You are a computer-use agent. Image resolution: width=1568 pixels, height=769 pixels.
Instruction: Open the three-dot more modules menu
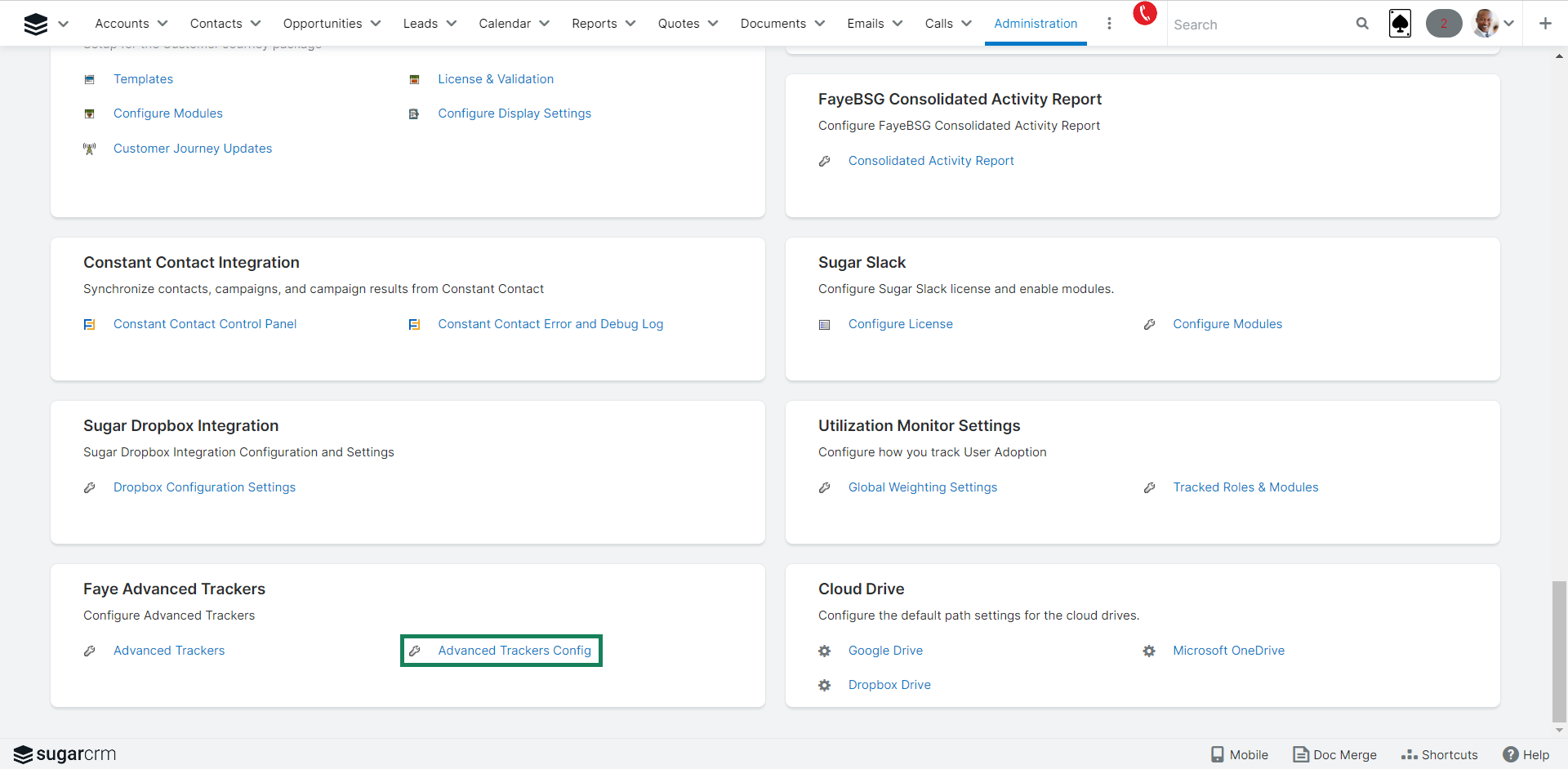click(1108, 24)
